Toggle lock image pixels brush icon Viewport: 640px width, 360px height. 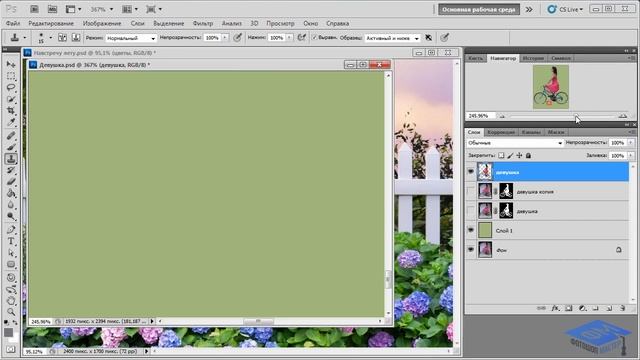point(510,155)
